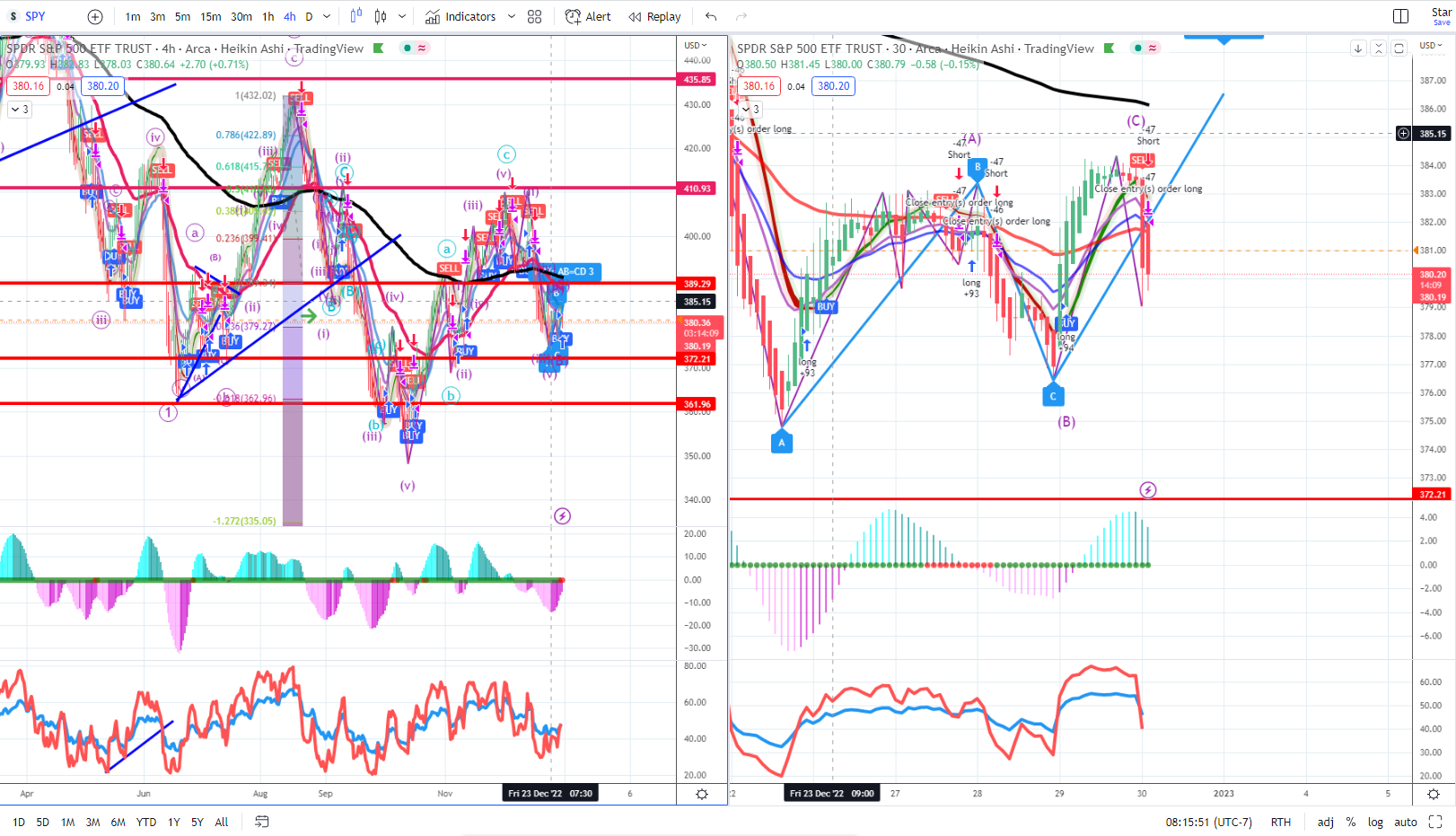The height and width of the screenshot is (836, 1456).
Task: Open the layout setup icon
Action: [x=1400, y=16]
